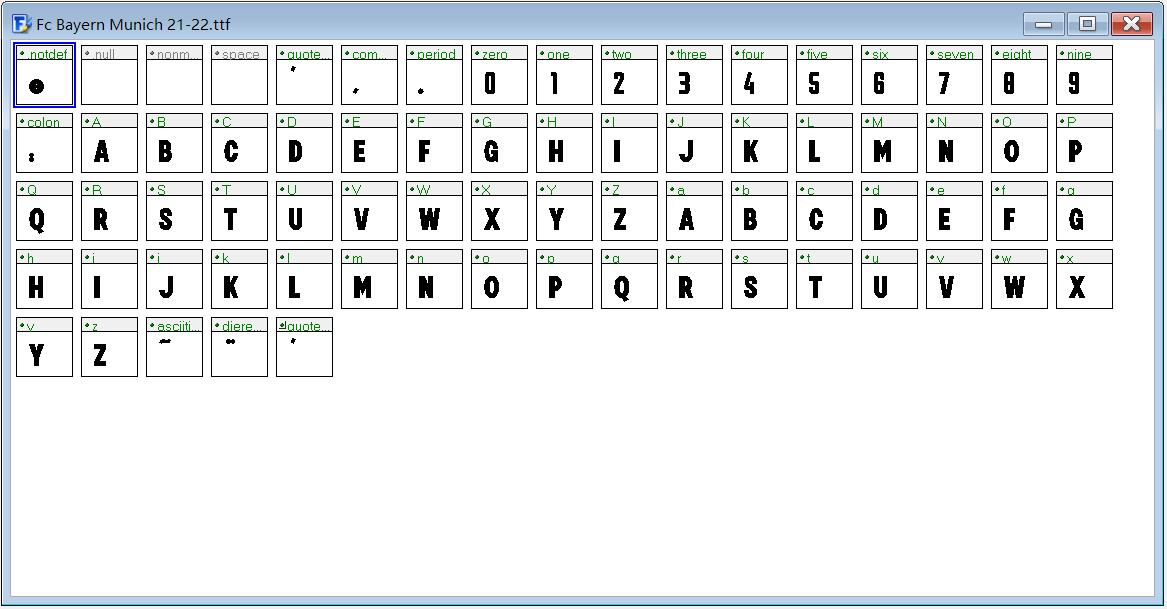This screenshot has width=1167, height=609.
Task: Select the space glyph cell
Action: [x=240, y=75]
